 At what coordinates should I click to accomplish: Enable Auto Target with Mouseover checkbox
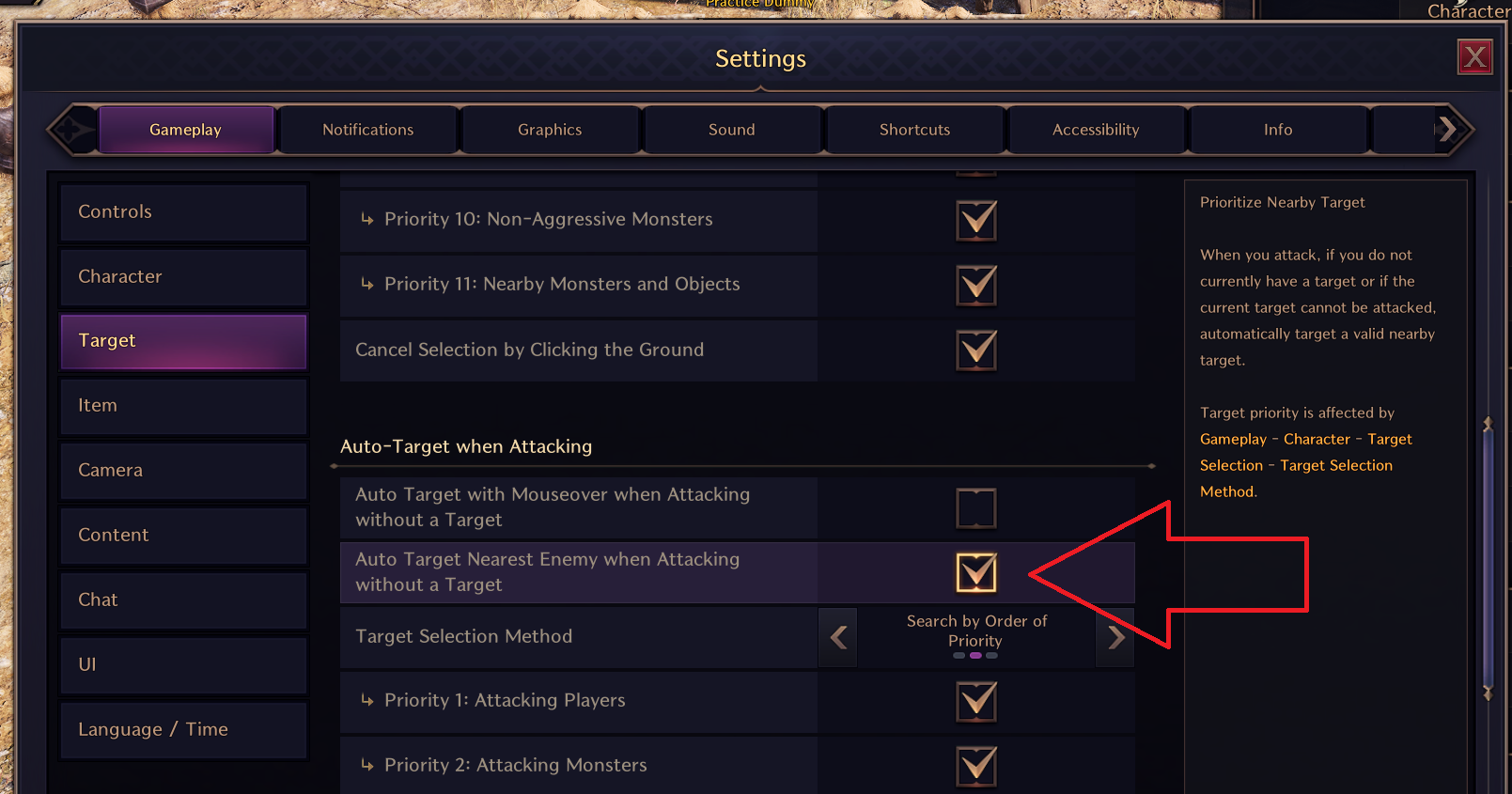(x=975, y=508)
